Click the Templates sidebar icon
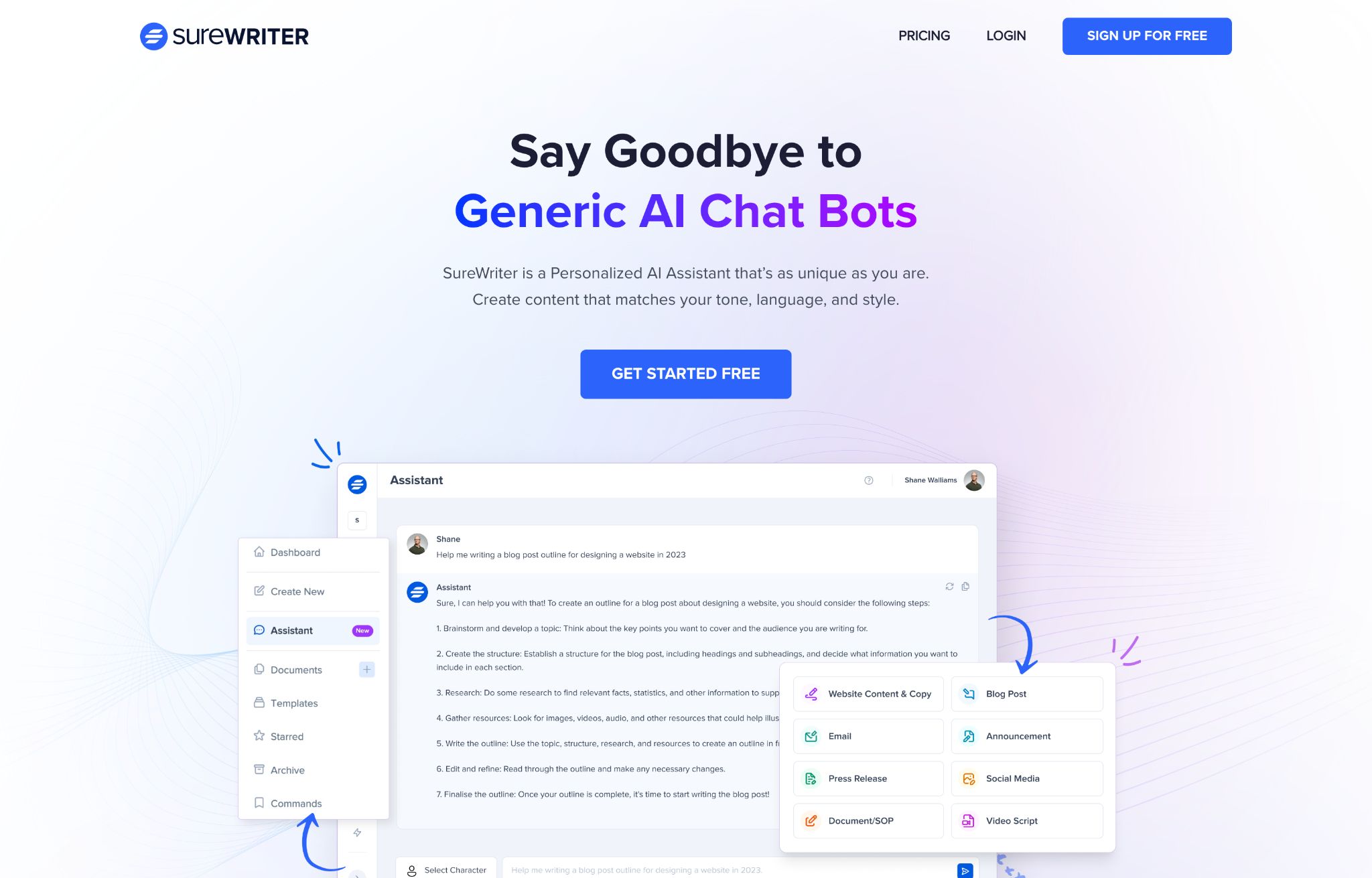Viewport: 1372px width, 878px height. 259,702
